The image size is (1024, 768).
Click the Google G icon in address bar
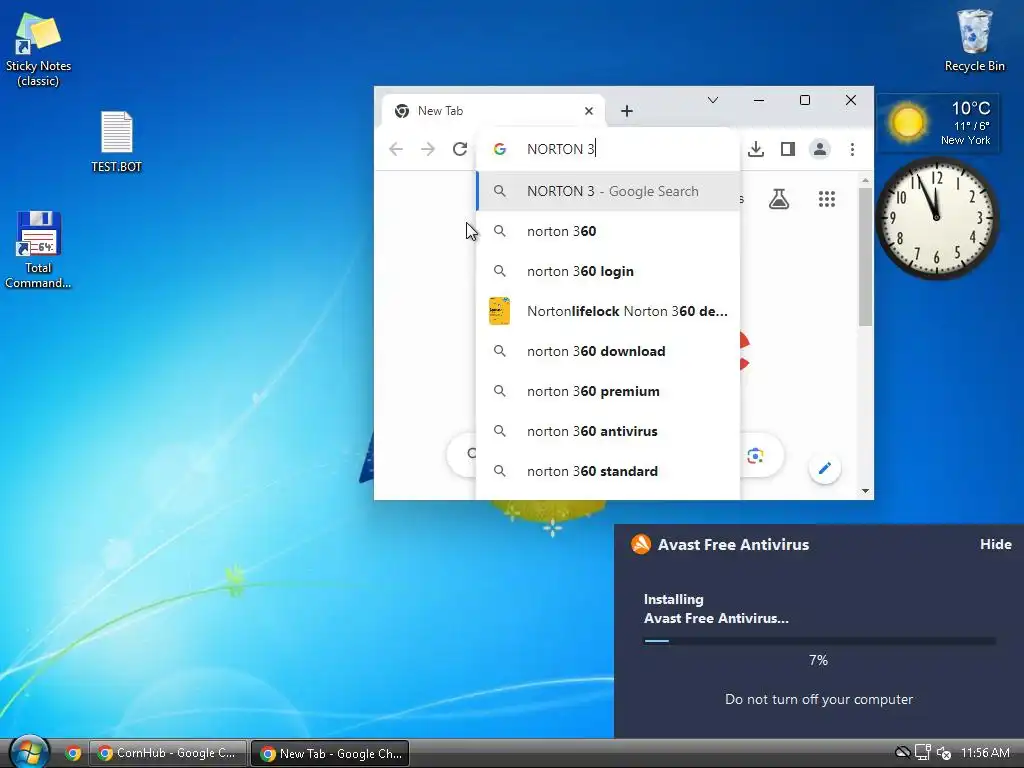point(500,149)
